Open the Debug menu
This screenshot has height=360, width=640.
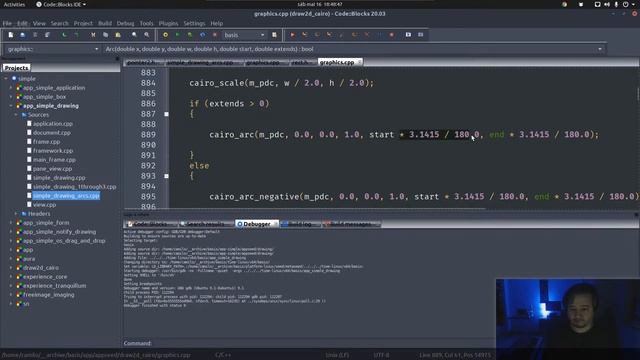pos(125,23)
